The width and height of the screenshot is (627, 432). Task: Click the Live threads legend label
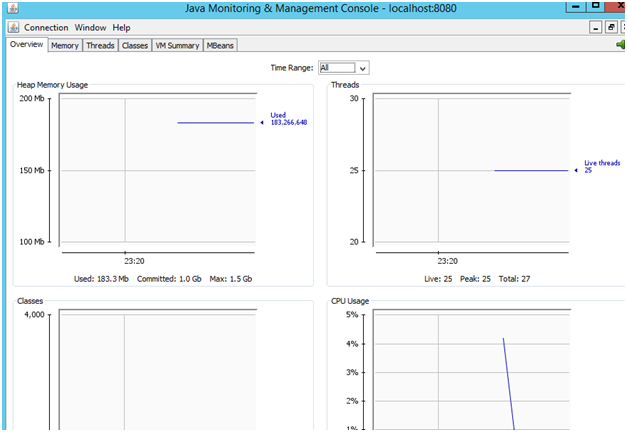coord(602,166)
